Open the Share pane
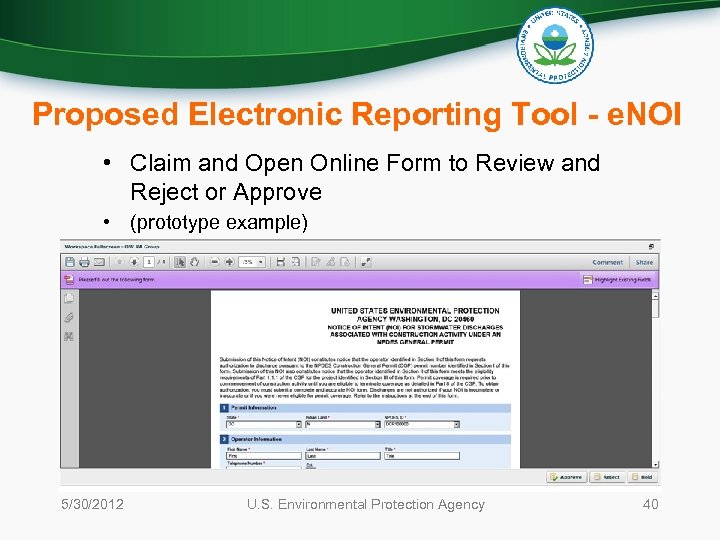 pos(644,262)
